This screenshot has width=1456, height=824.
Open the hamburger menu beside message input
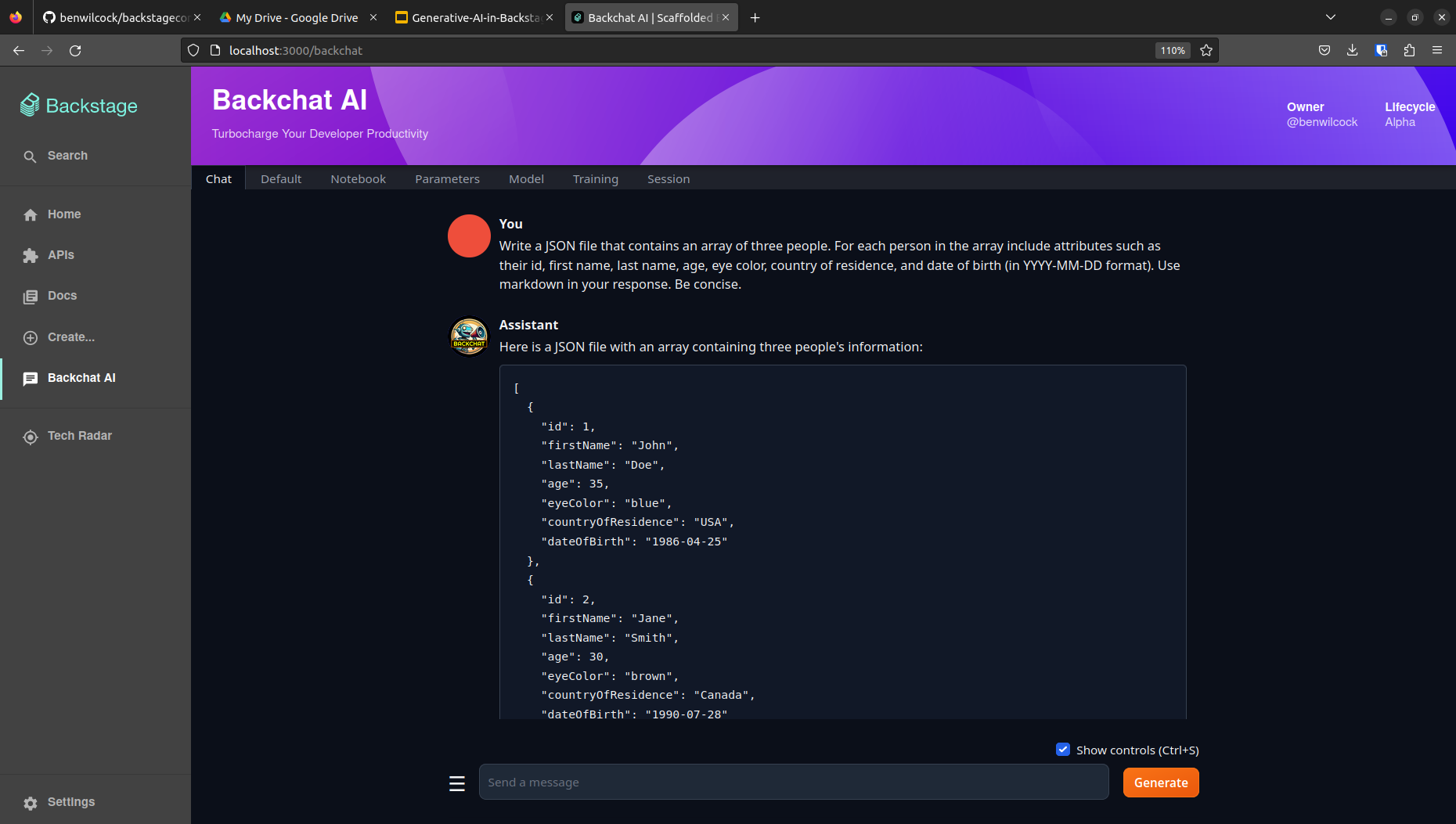pos(457,783)
